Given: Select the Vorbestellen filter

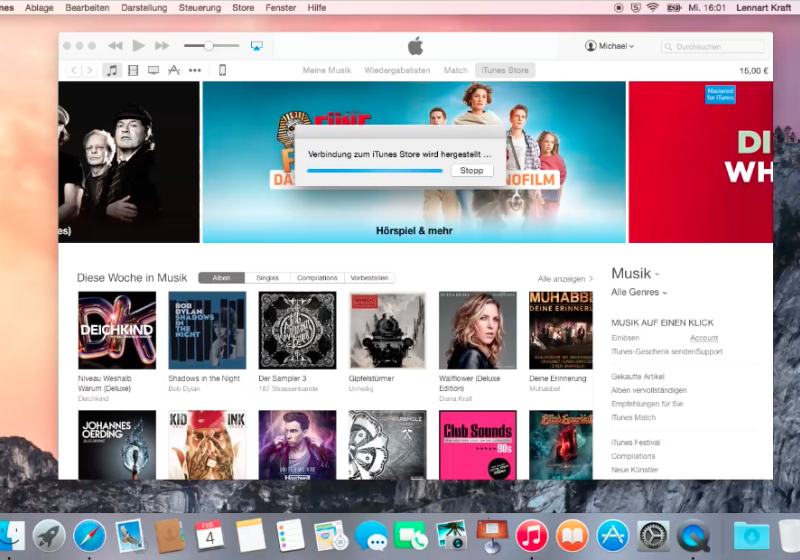Looking at the screenshot, I should [369, 278].
